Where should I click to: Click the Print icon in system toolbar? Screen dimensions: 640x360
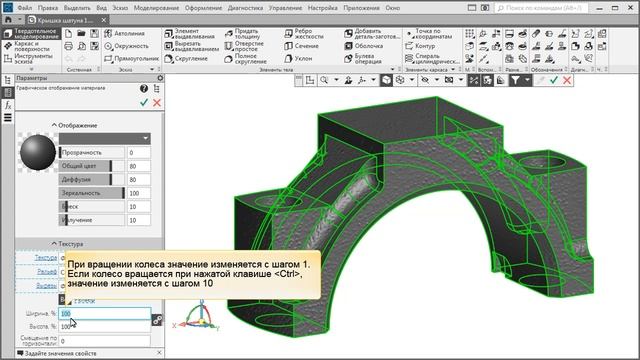point(69,46)
